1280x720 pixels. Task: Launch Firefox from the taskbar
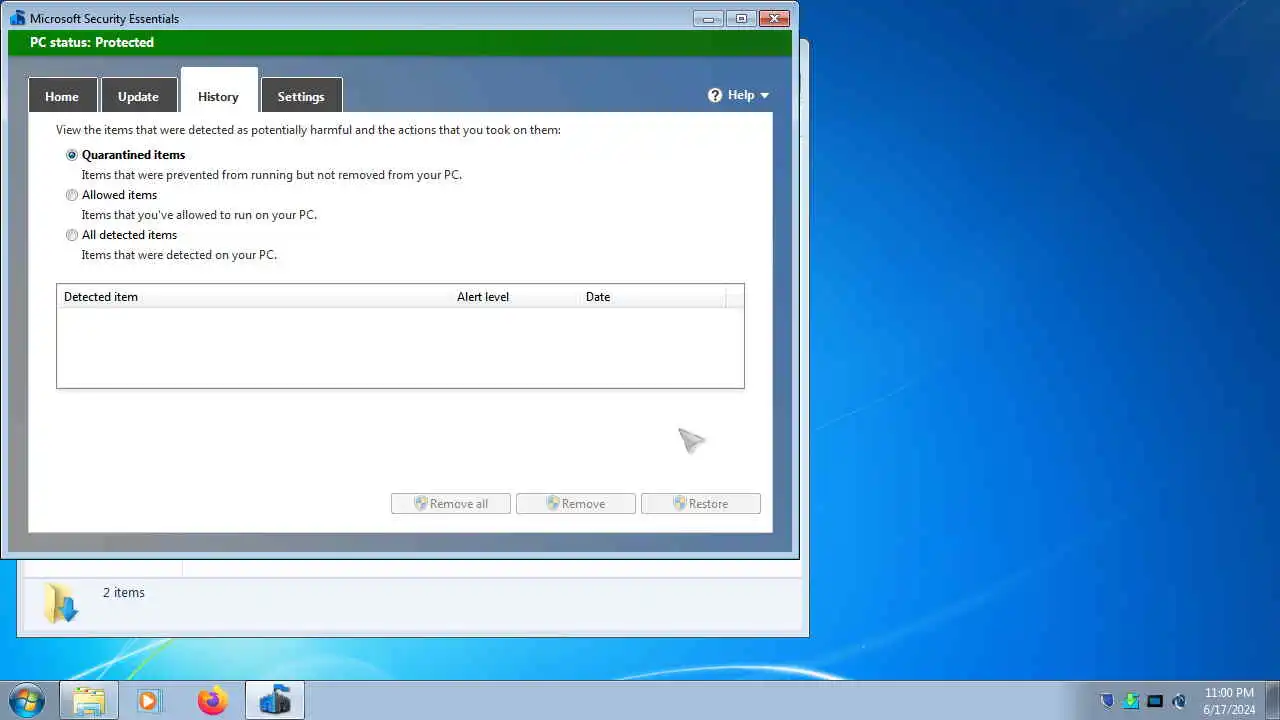pos(212,700)
